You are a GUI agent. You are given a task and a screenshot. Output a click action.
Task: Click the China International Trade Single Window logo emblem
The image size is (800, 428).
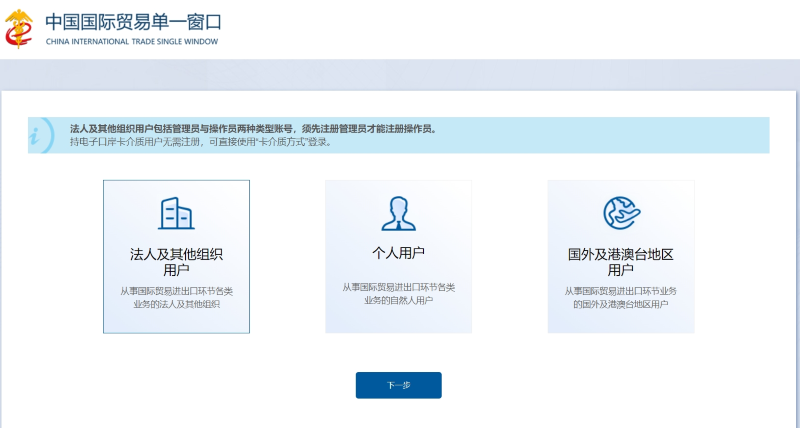tap(19, 28)
